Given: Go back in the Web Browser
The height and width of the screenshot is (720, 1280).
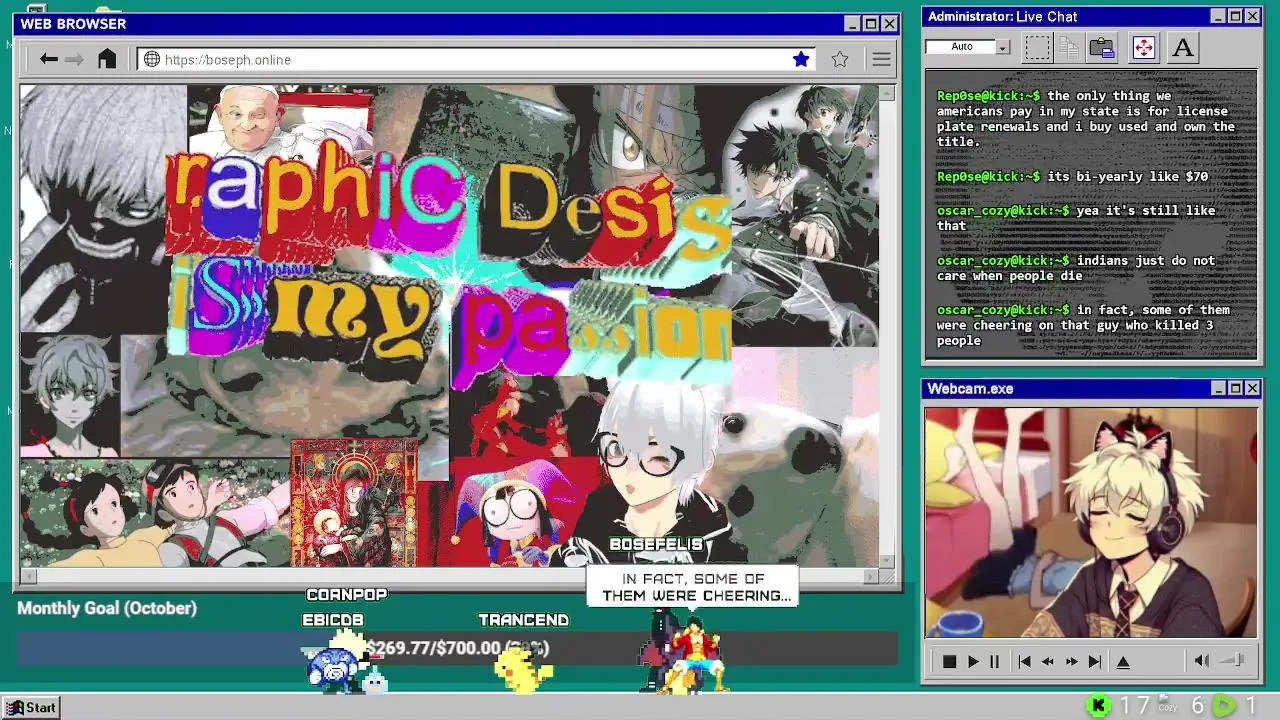Looking at the screenshot, I should (48, 59).
